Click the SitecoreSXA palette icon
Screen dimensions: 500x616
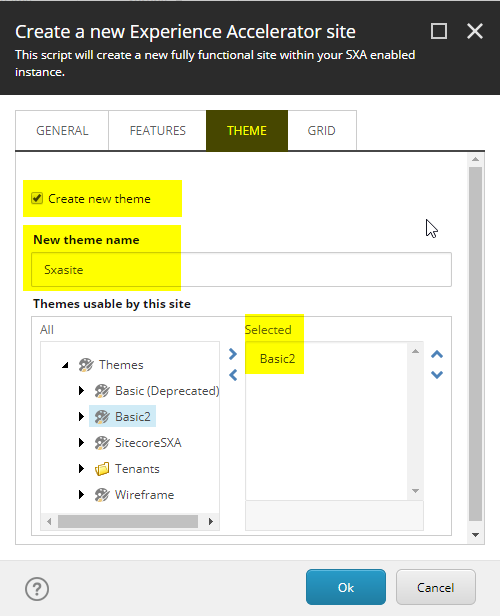102,443
